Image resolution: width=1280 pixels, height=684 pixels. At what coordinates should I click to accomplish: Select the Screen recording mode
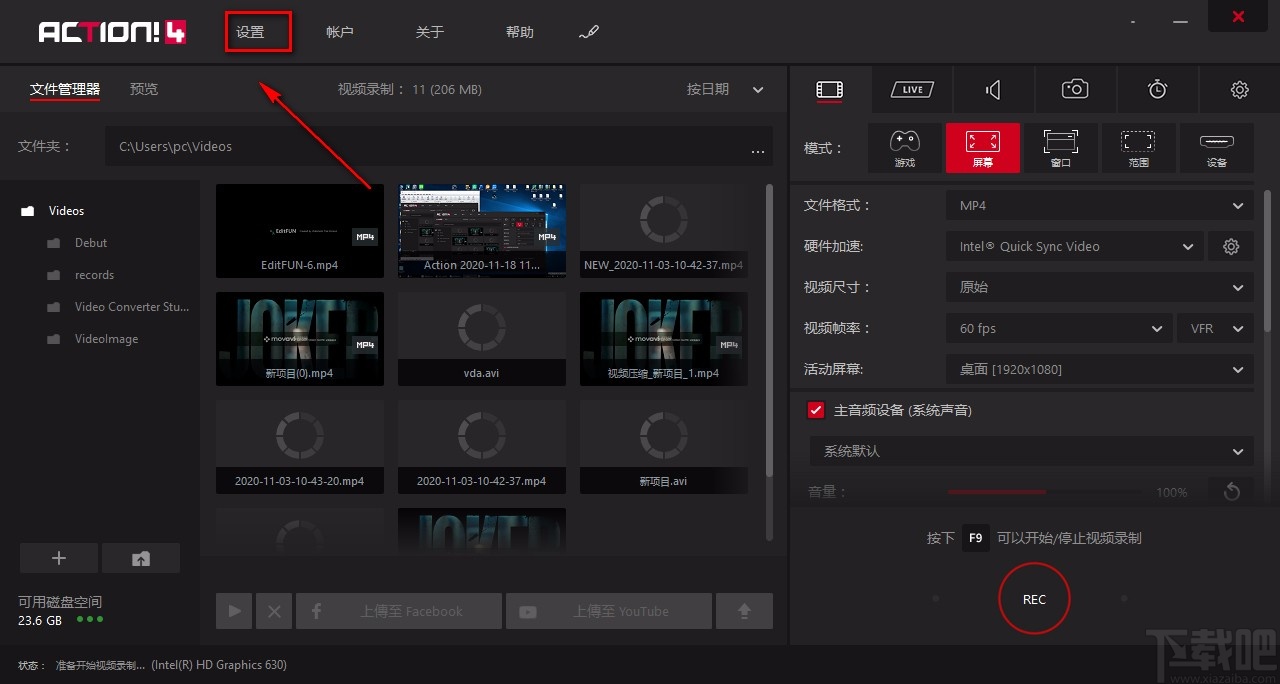click(x=983, y=148)
